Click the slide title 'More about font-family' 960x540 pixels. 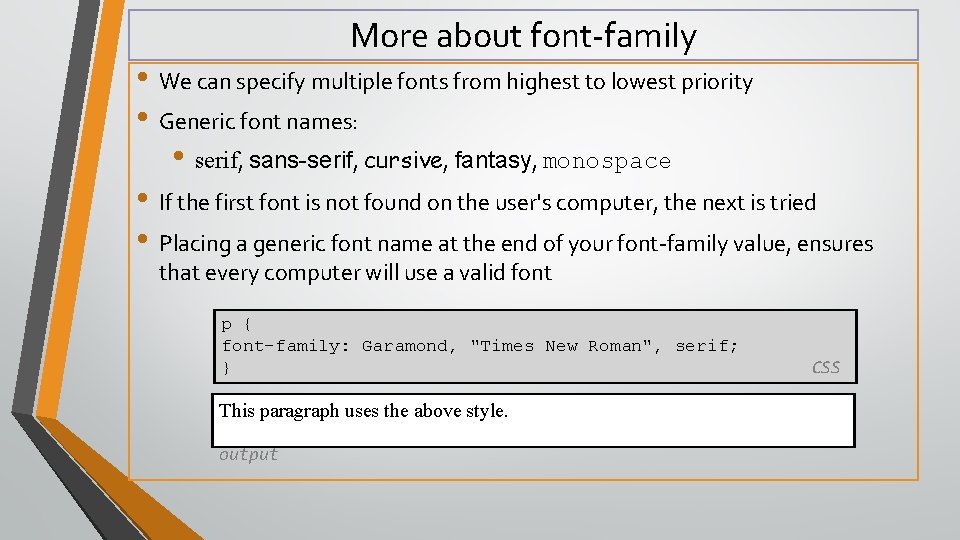coord(523,36)
